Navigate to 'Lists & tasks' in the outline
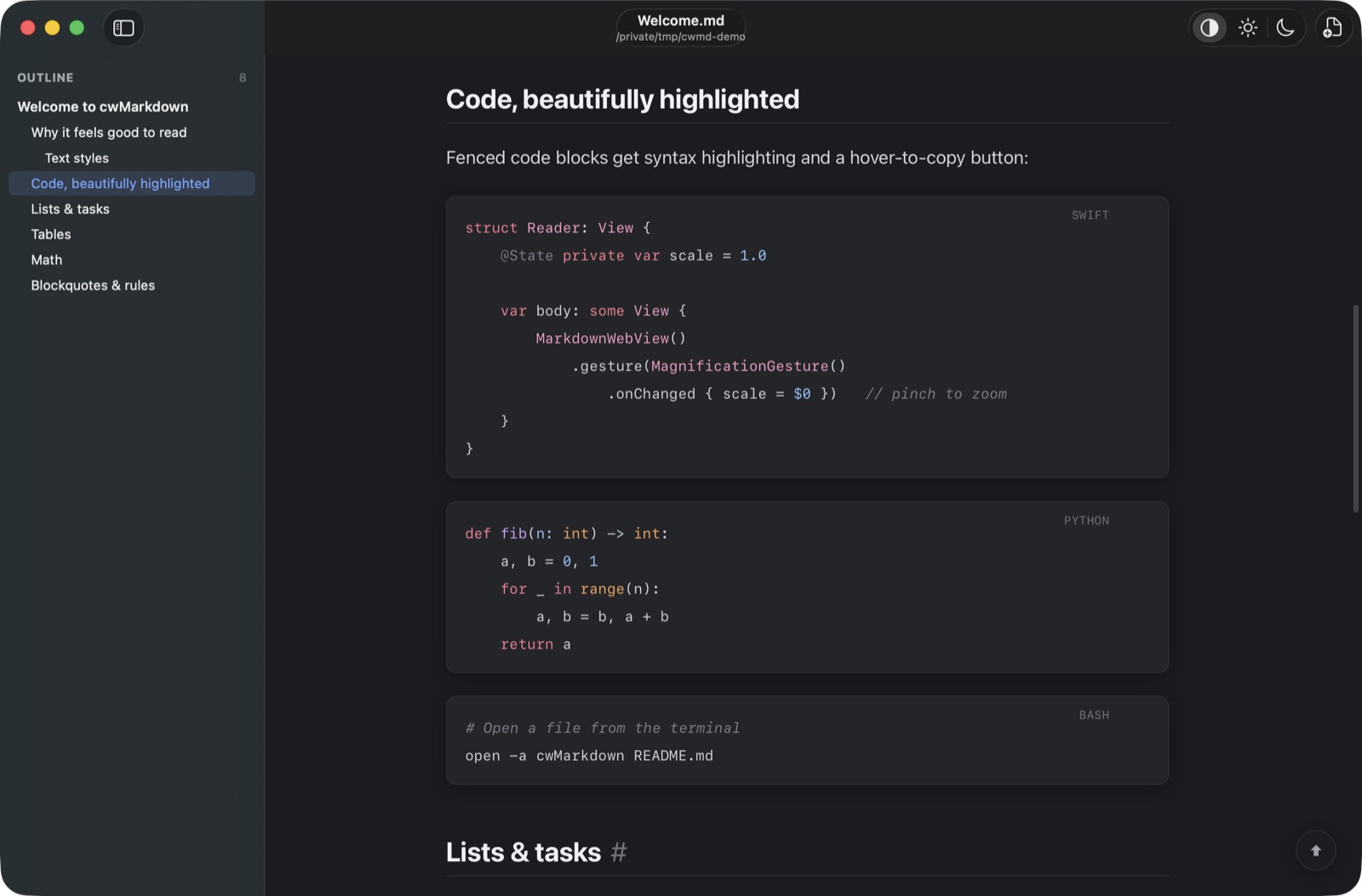 coord(70,208)
